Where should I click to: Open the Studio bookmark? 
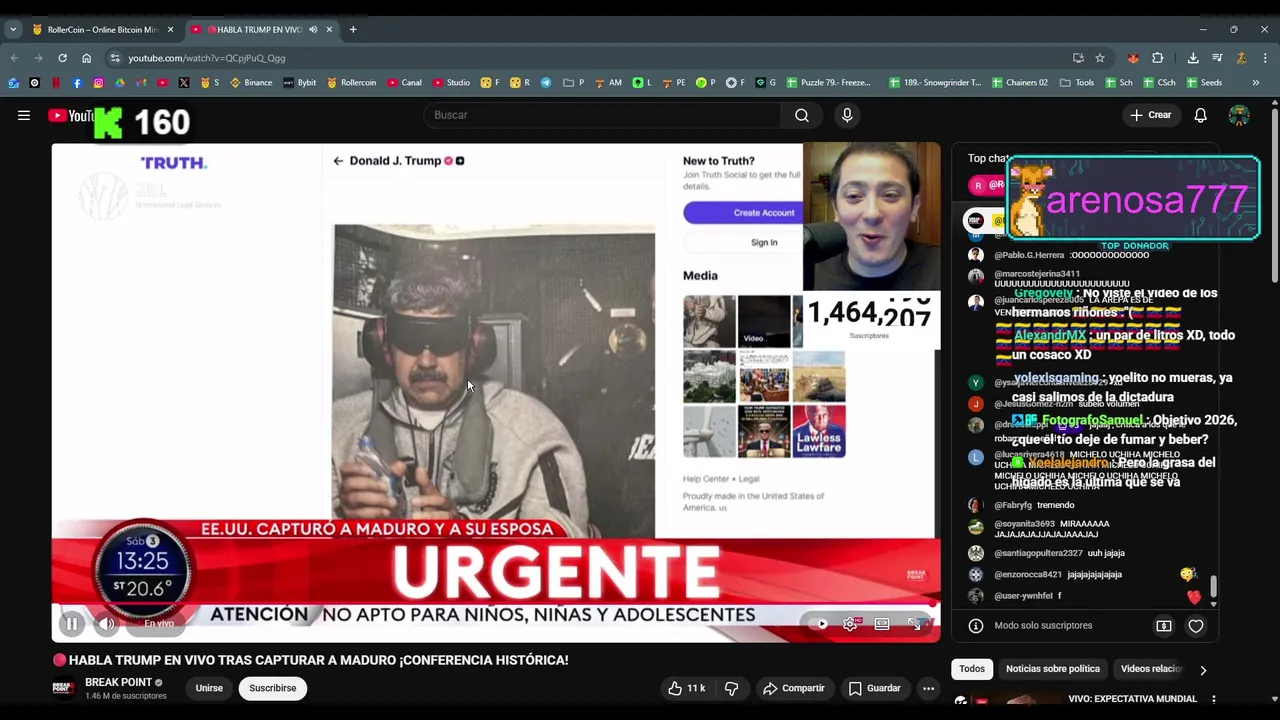[451, 83]
